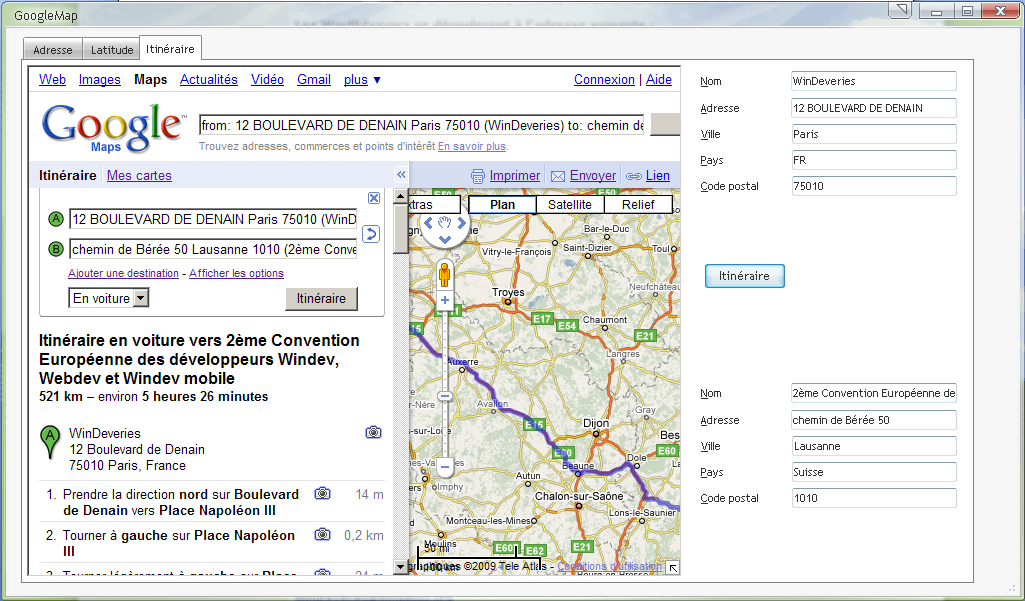Click the printer icon next to Imprimer
The height and width of the screenshot is (601, 1025).
point(478,176)
